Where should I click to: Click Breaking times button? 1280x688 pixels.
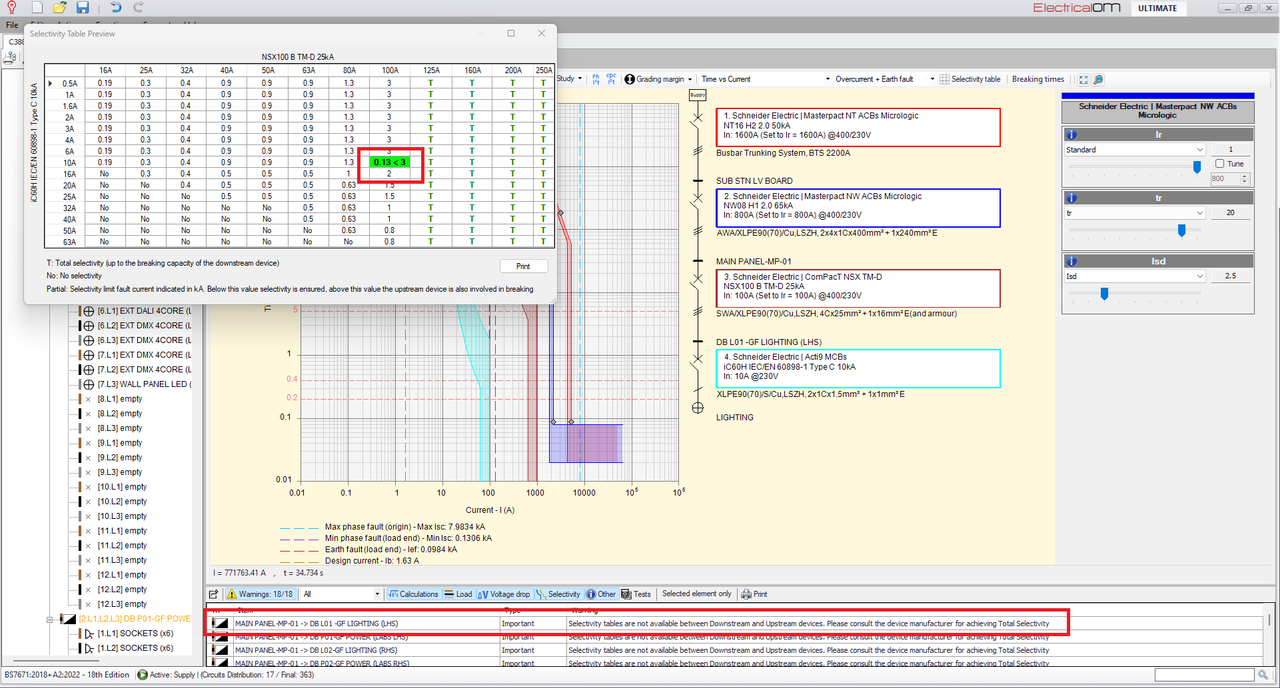click(x=1038, y=79)
